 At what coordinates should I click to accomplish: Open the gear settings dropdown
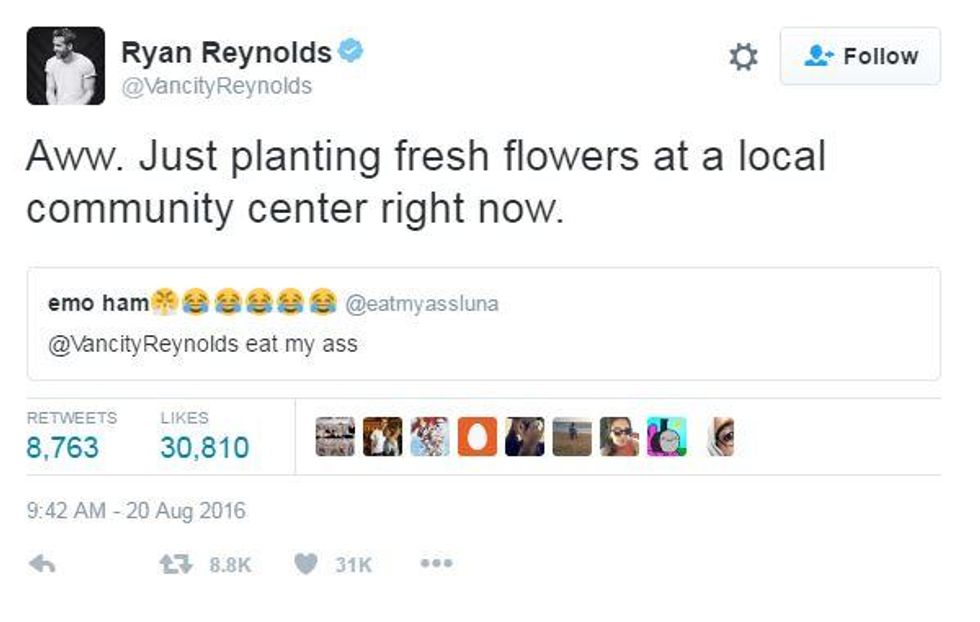click(743, 57)
